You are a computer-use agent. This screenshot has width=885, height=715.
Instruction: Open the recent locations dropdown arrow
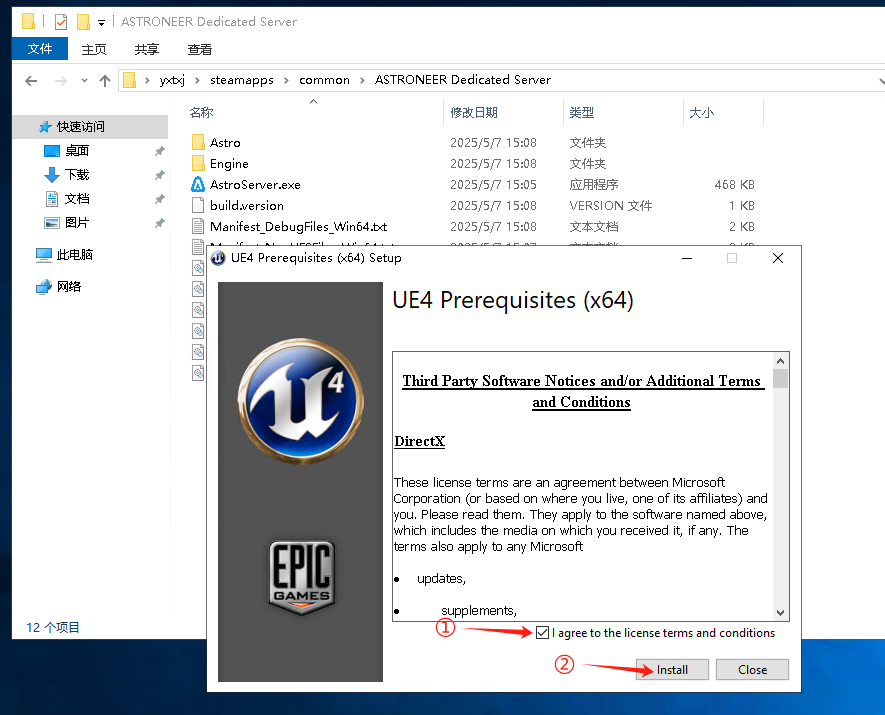[84, 81]
